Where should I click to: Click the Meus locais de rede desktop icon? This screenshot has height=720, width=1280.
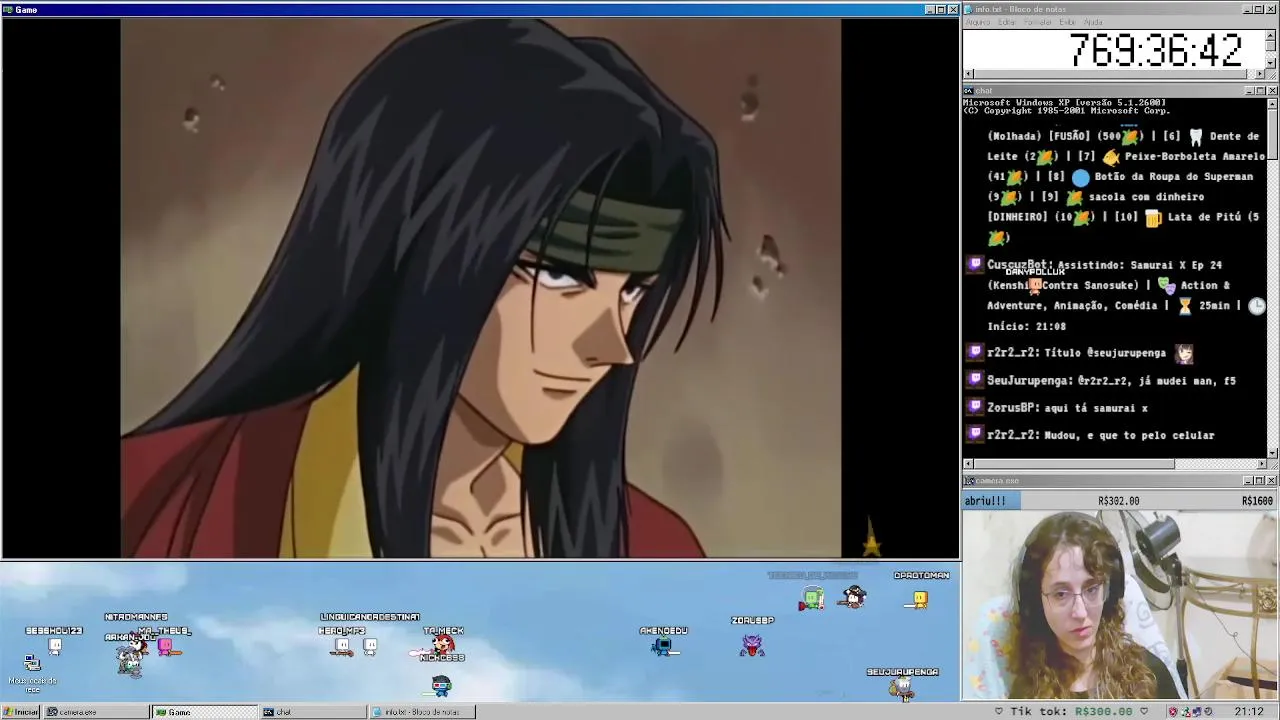point(32,672)
